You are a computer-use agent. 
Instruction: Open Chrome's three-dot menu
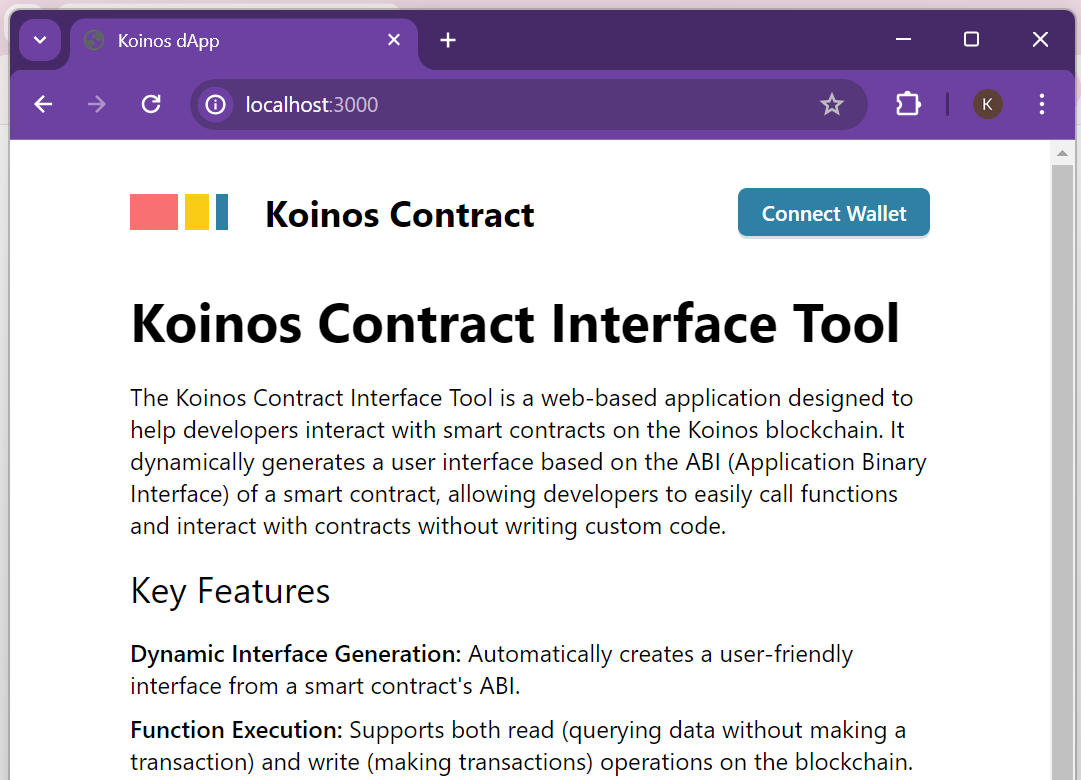1042,104
